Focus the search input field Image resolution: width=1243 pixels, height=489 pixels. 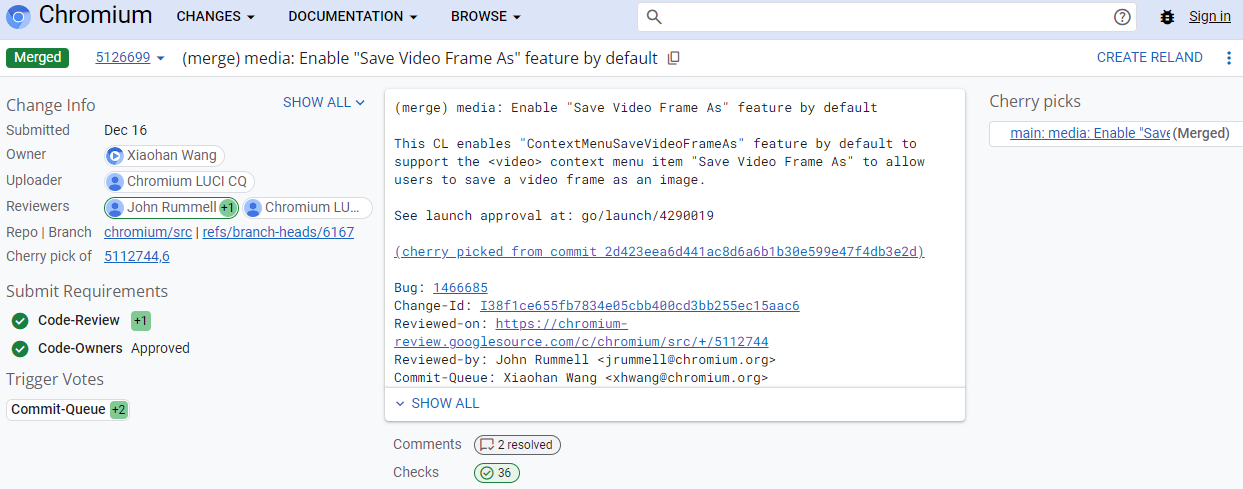click(x=888, y=17)
